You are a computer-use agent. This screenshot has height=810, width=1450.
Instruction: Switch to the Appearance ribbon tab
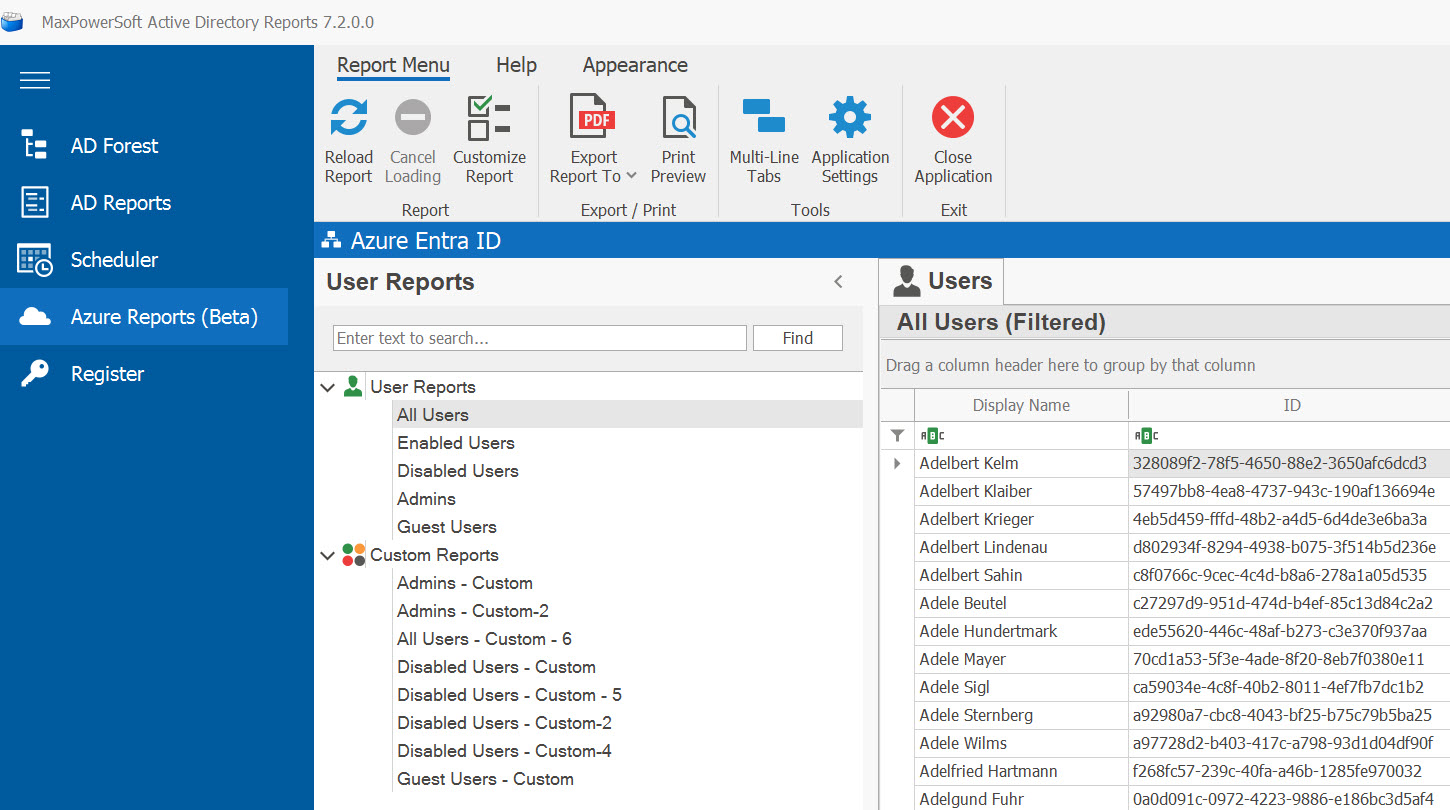tap(635, 65)
